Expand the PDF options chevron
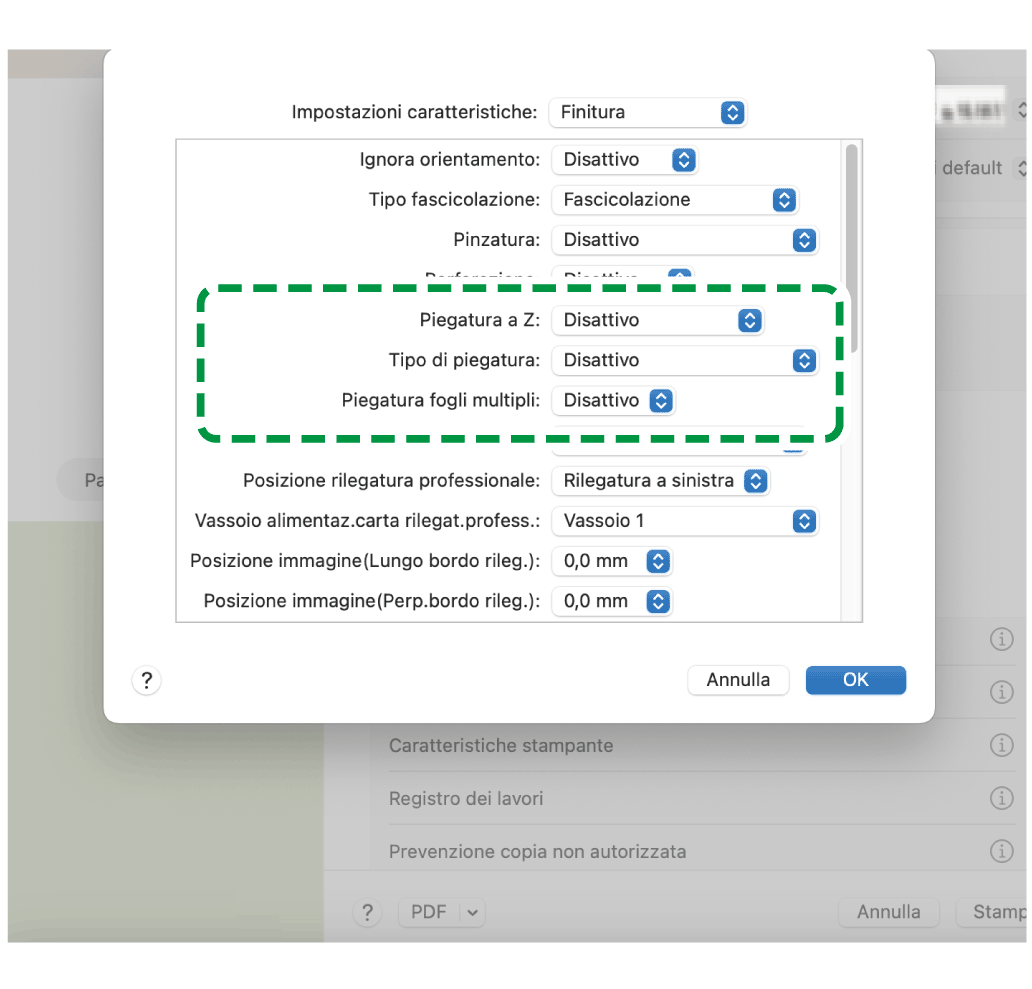Screen dimensions: 1032x989 473,913
